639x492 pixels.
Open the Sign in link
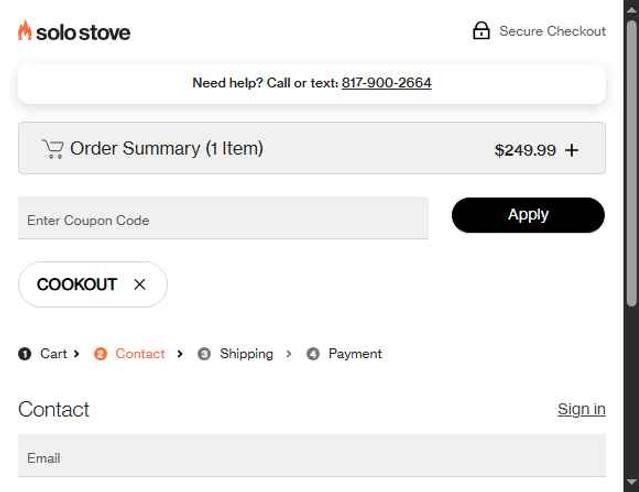coord(581,409)
